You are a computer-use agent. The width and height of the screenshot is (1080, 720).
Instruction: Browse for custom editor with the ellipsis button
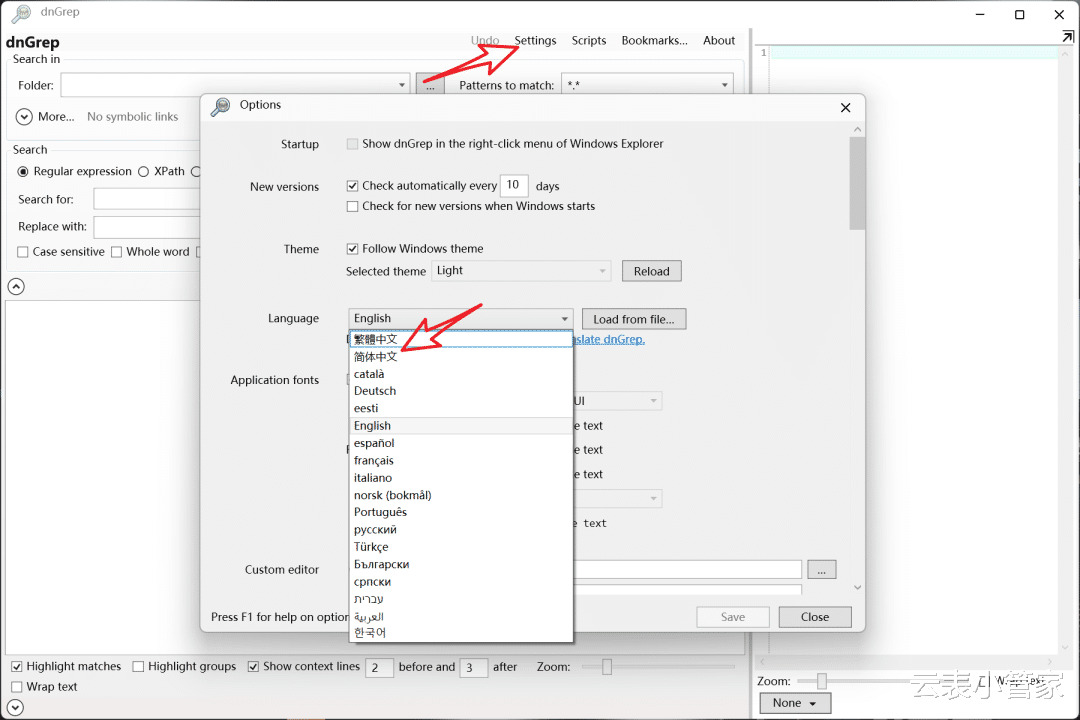coord(822,570)
